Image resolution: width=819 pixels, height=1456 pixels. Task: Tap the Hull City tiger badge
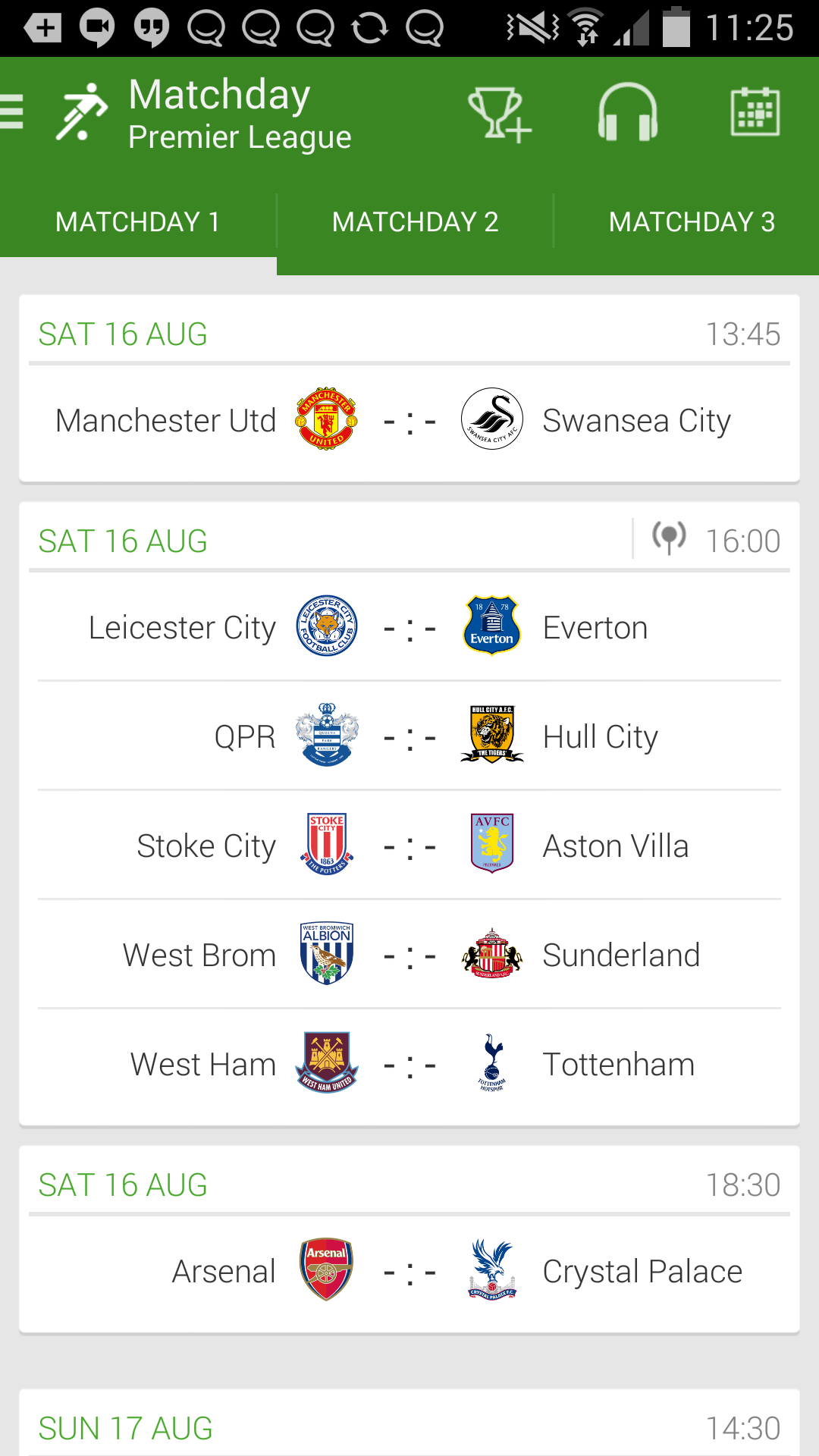492,736
